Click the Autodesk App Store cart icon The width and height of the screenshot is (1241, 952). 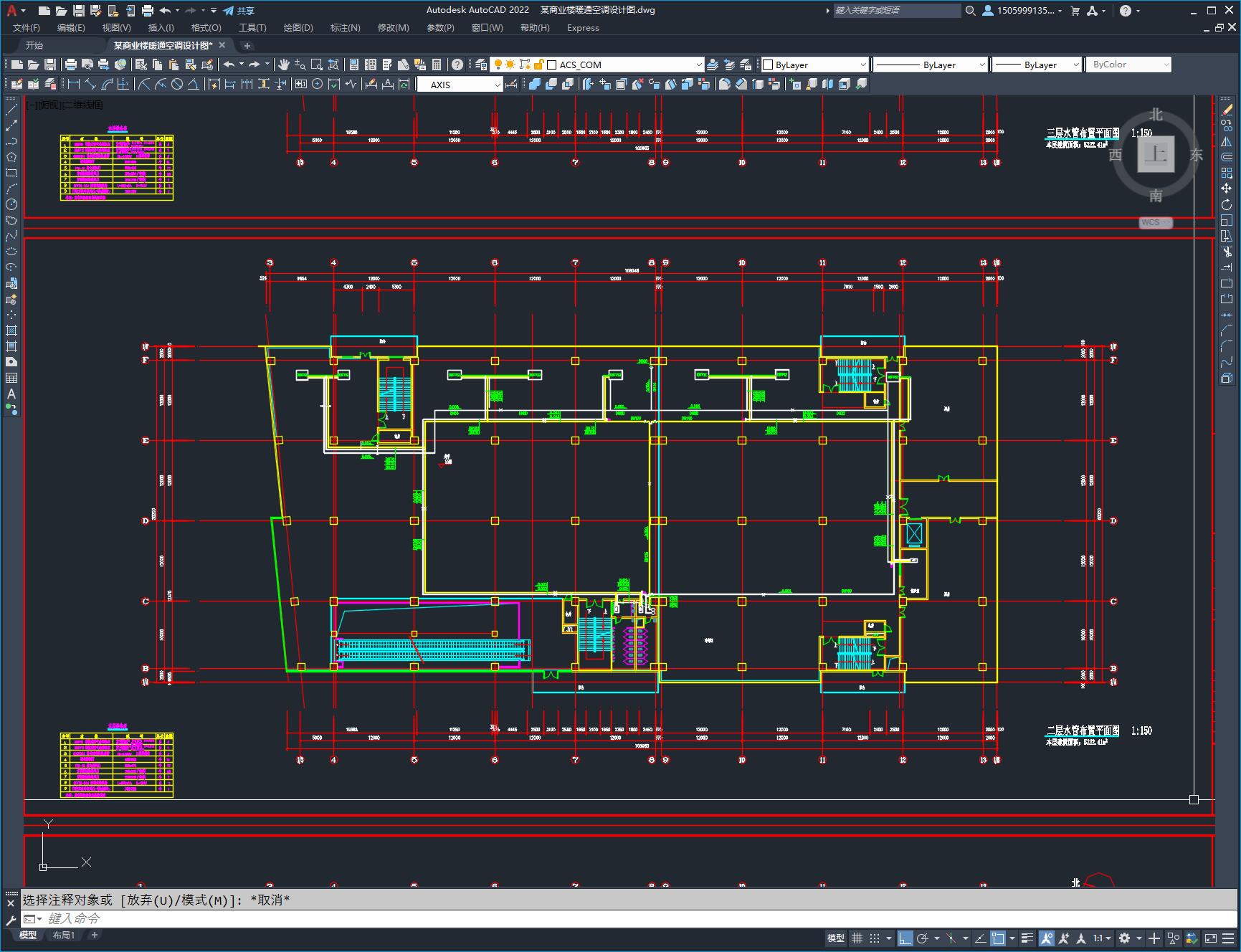coord(1075,11)
